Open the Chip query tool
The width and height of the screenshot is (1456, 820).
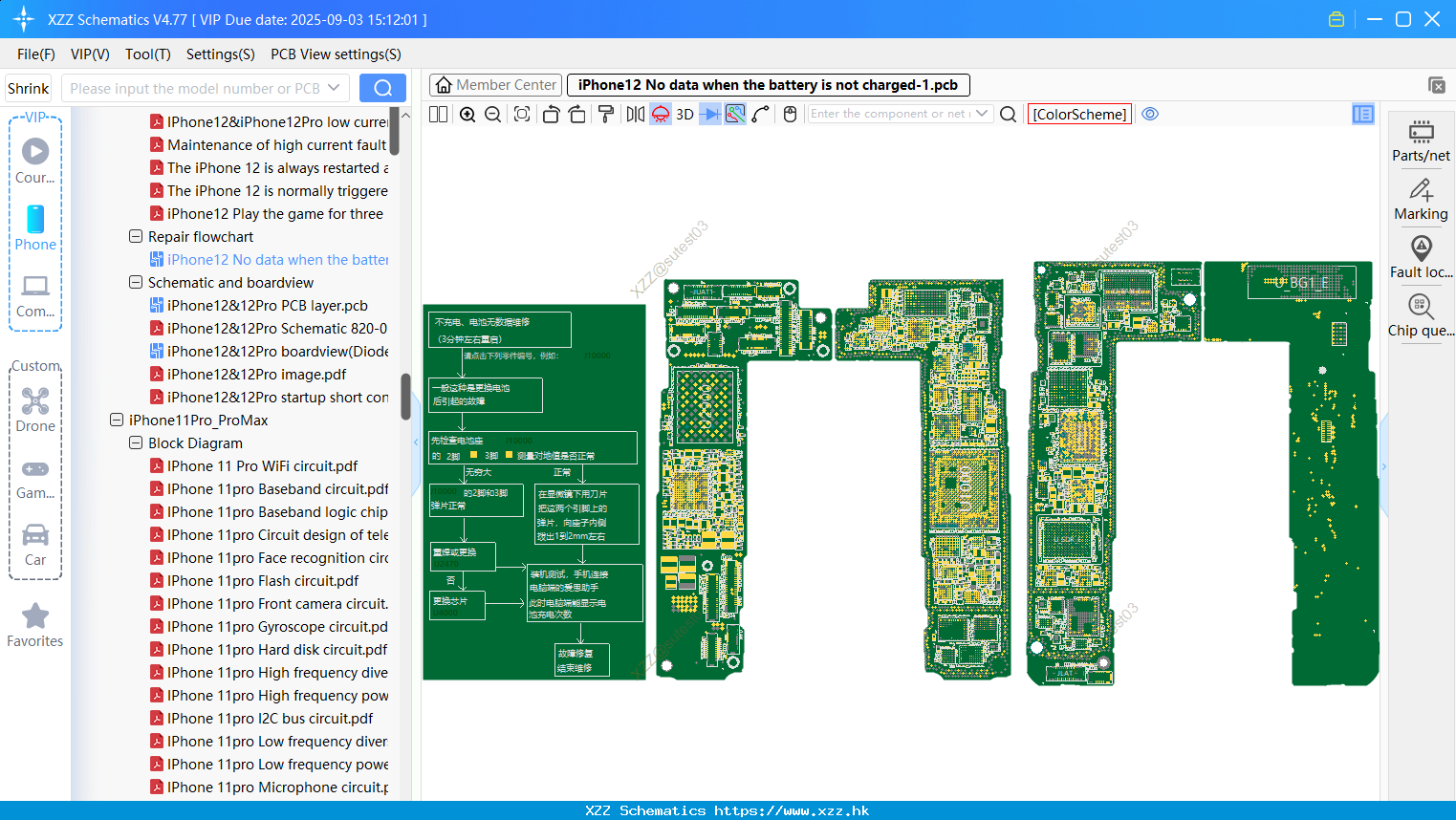coord(1421,316)
